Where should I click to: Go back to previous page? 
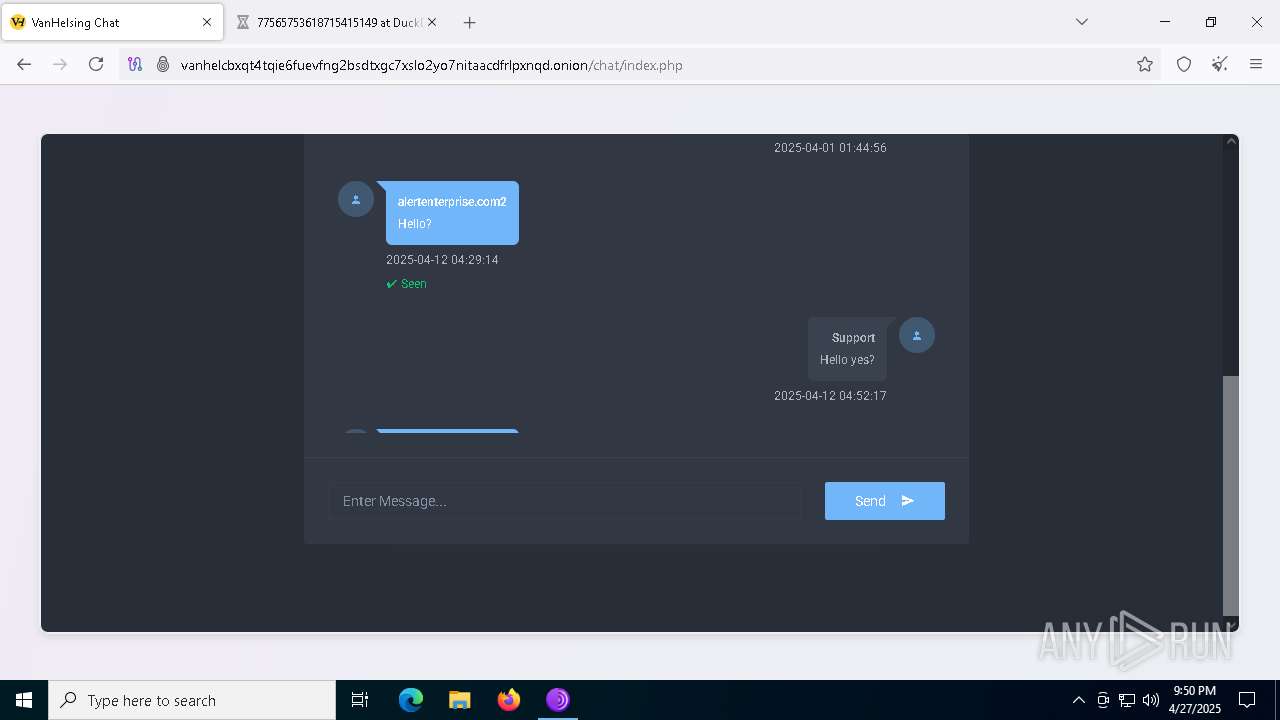(24, 64)
